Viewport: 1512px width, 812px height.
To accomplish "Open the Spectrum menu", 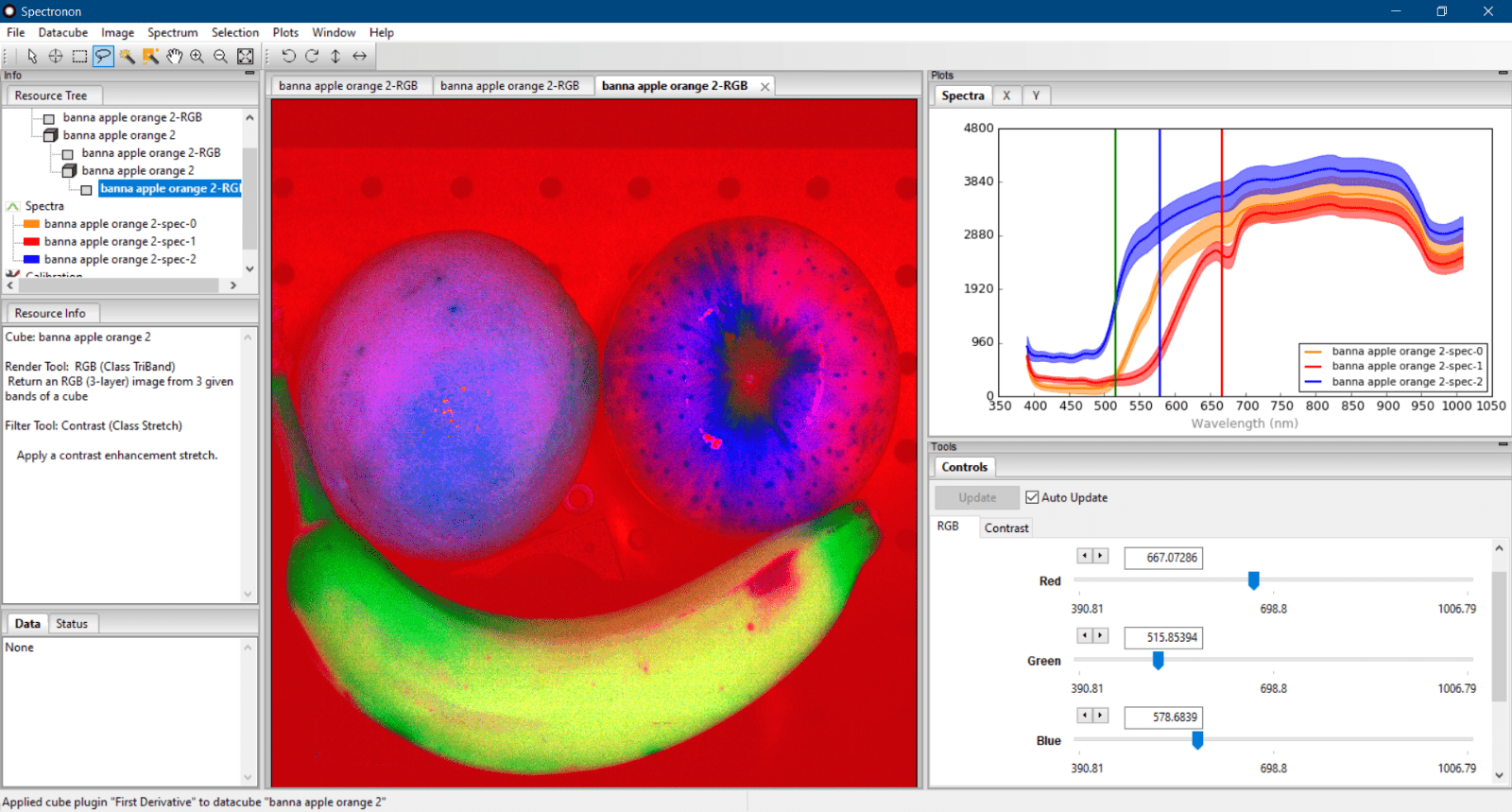I will pos(173,32).
